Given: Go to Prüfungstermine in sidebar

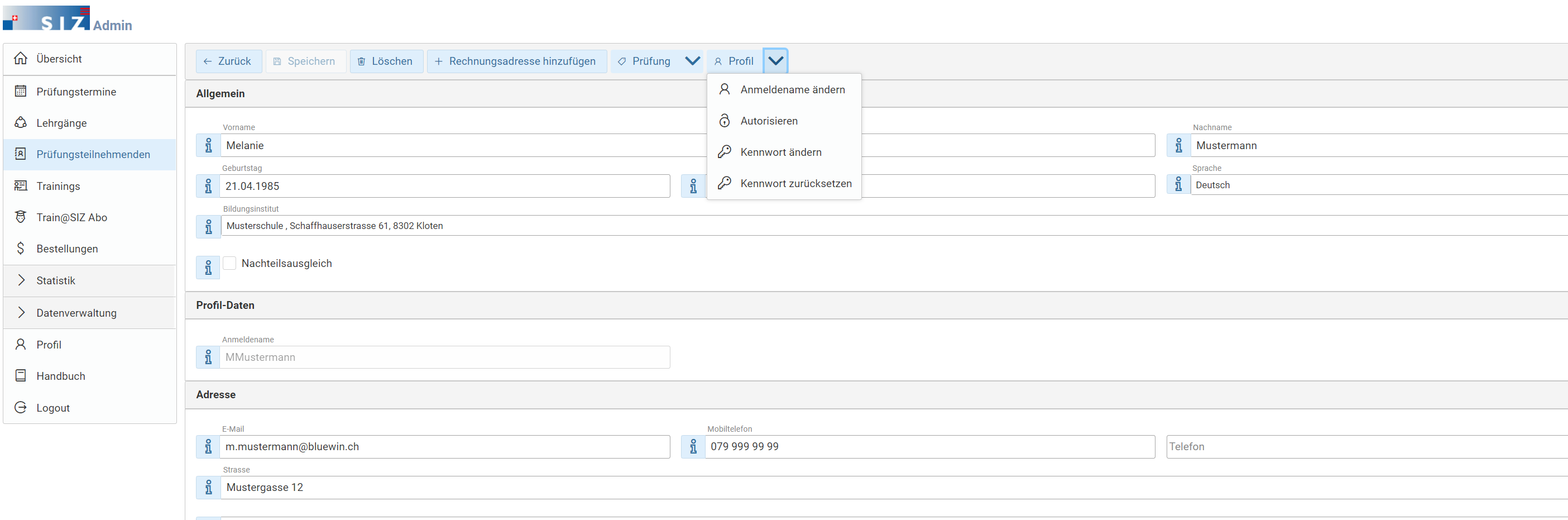Looking at the screenshot, I should tap(89, 92).
